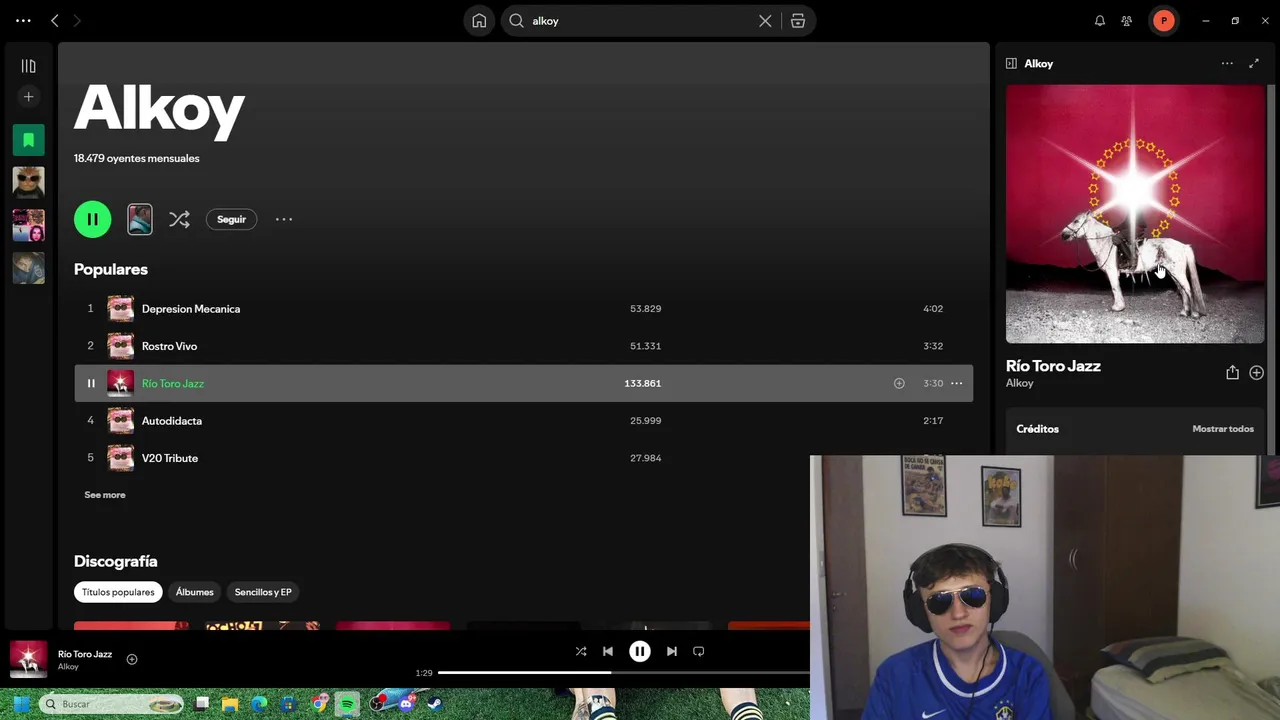Add track to library from side panel
The height and width of the screenshot is (720, 1280).
point(1256,372)
